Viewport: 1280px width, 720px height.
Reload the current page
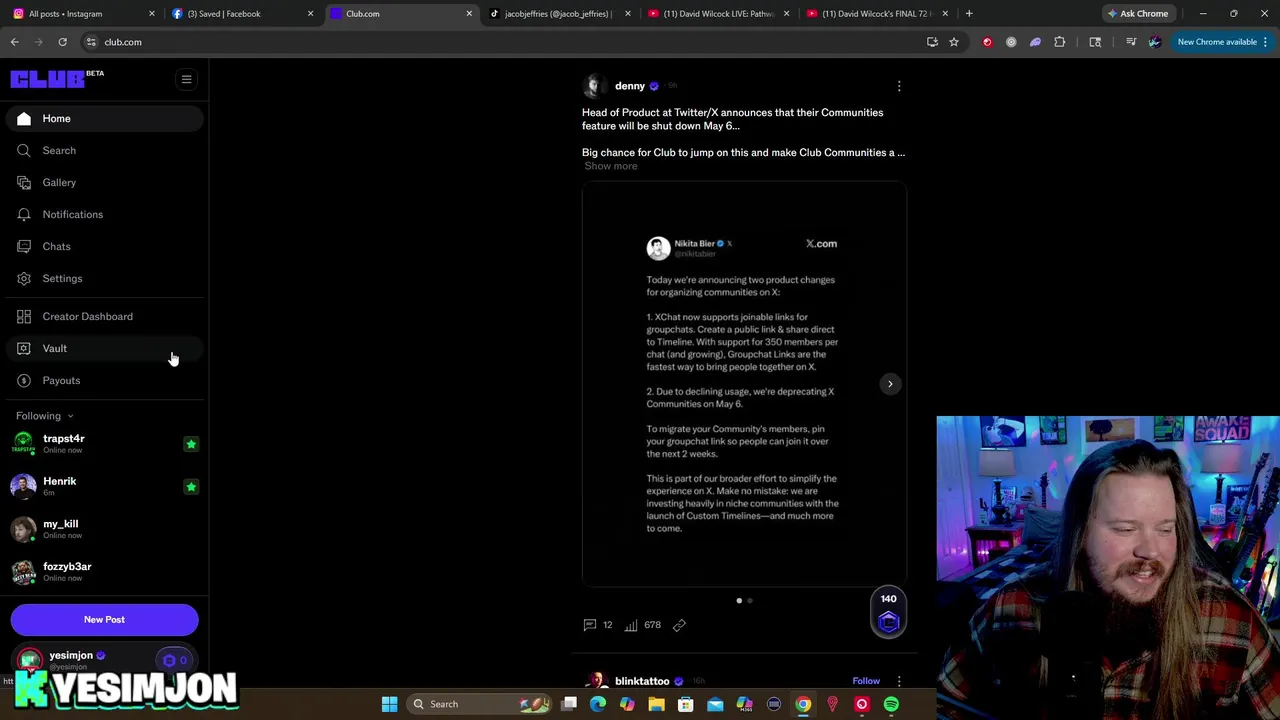[62, 42]
